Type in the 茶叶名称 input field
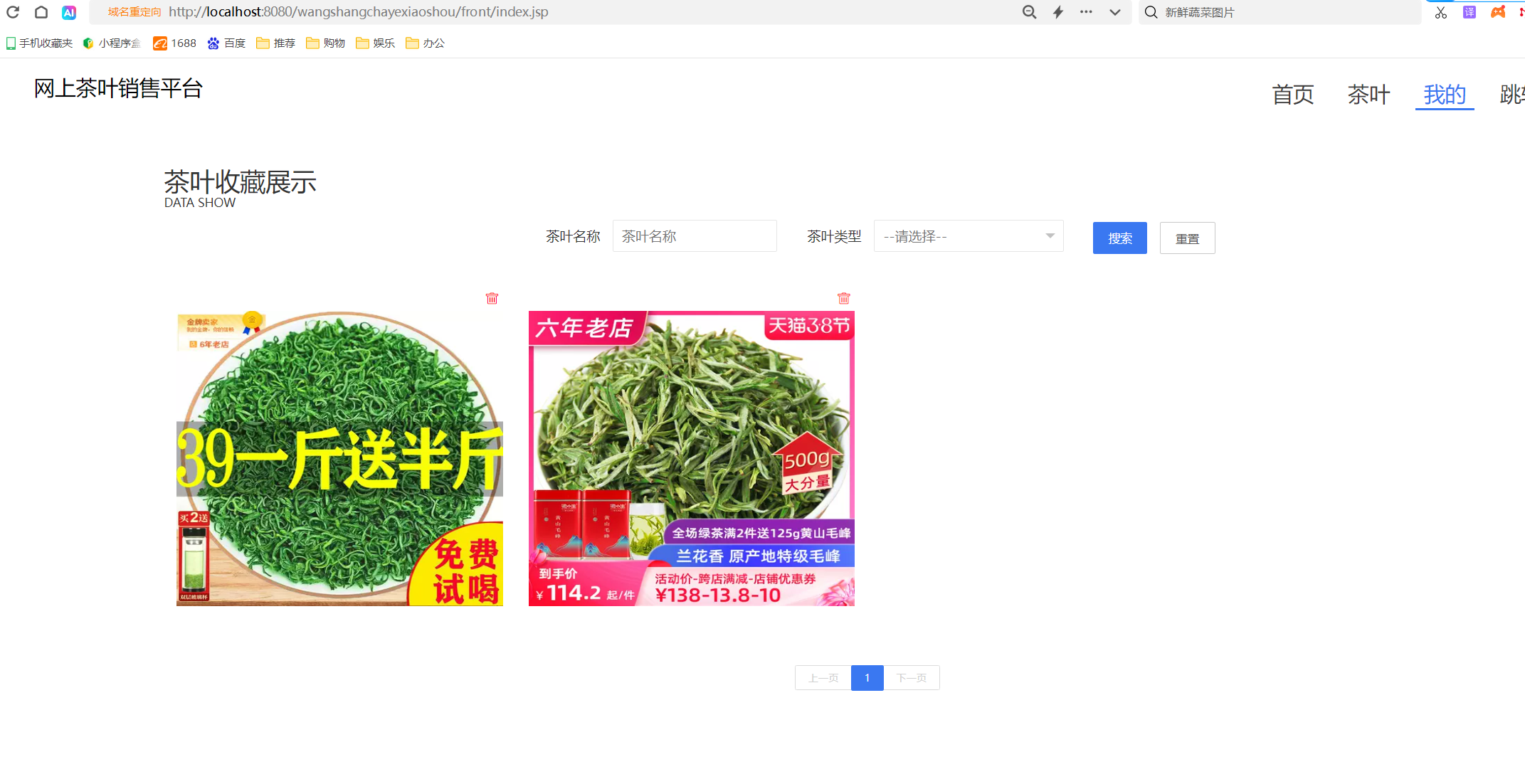 pos(695,235)
